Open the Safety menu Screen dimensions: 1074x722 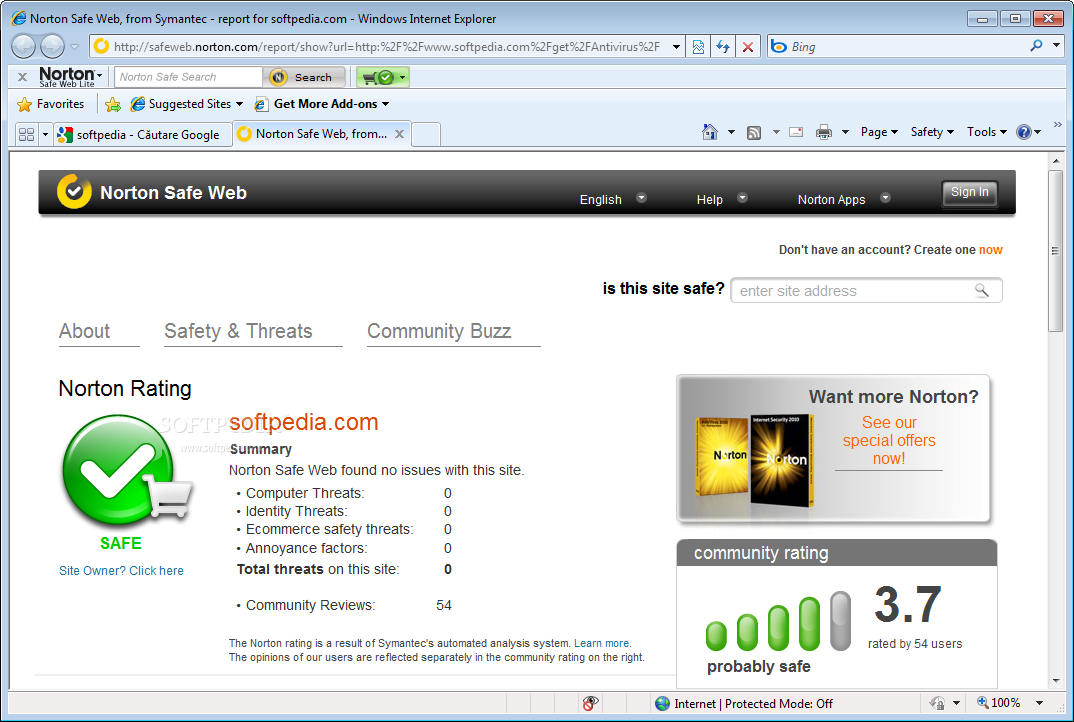[932, 132]
